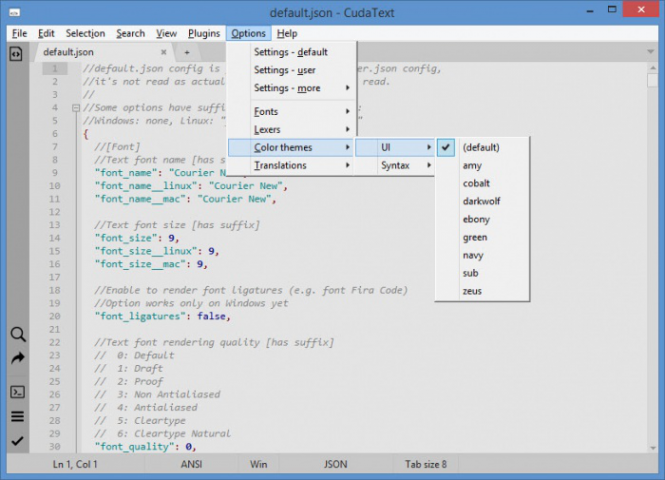This screenshot has height=480, width=665.
Task: Select the zeus UI theme
Action: [x=483, y=291]
